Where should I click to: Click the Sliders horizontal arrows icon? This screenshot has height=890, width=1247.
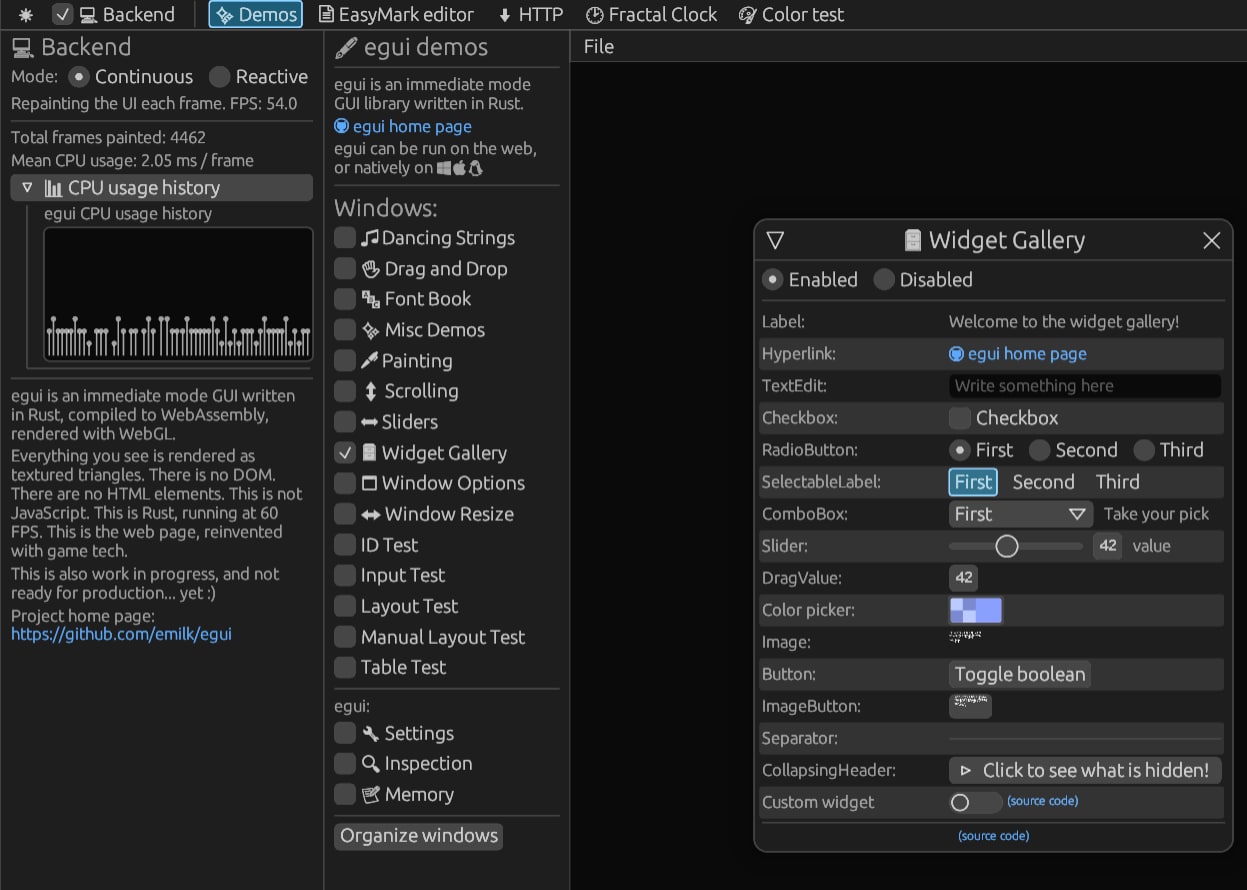coord(370,422)
